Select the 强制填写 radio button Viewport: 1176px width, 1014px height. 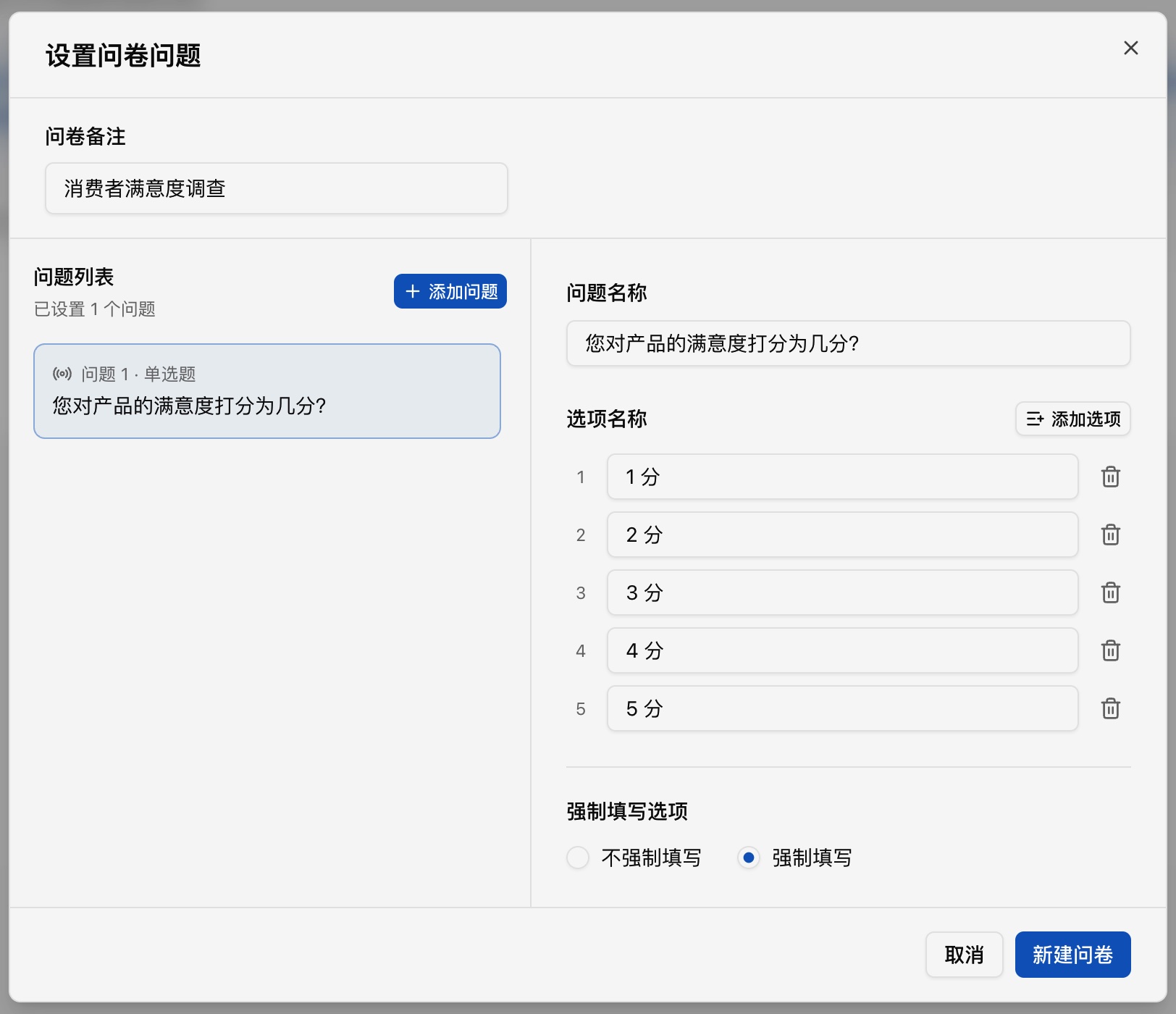(x=749, y=858)
